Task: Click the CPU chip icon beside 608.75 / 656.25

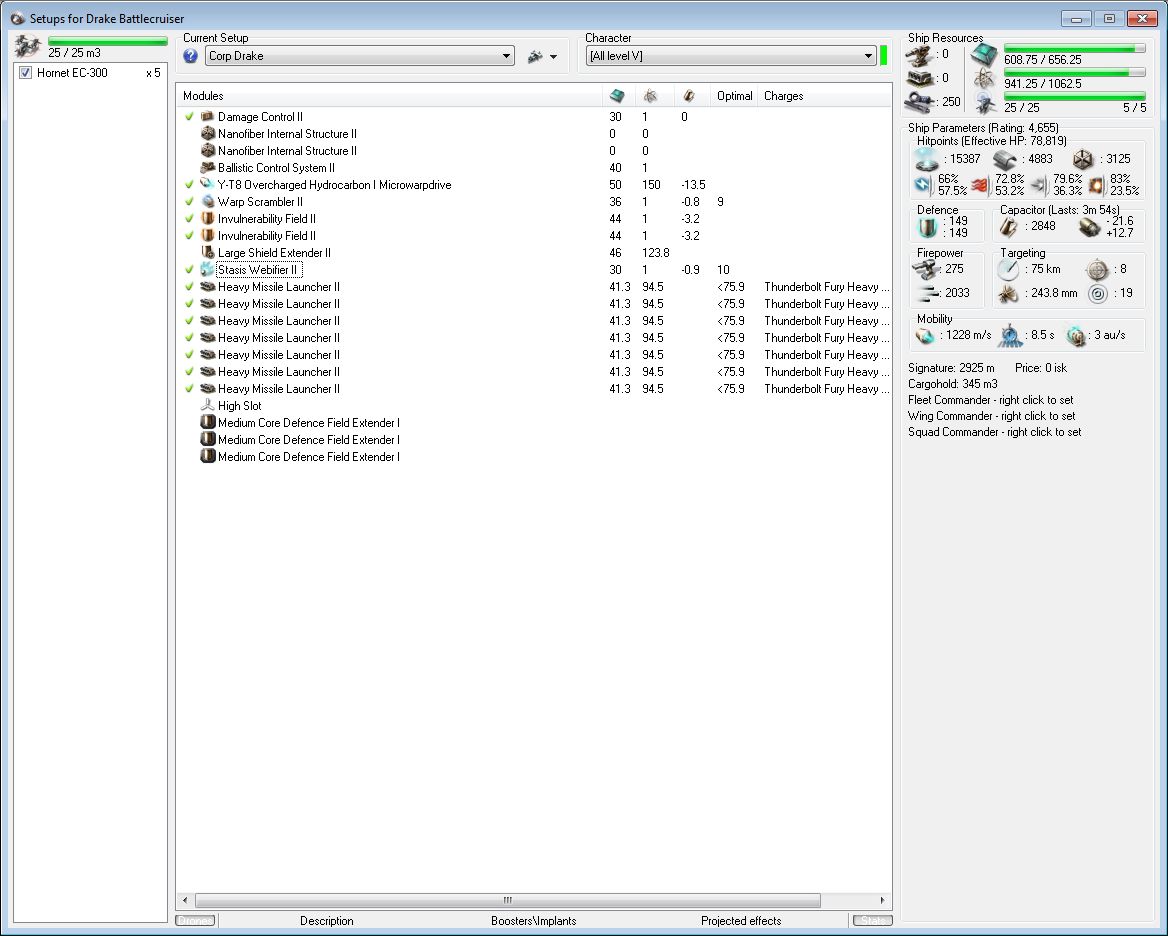Action: pyautogui.click(x=984, y=55)
